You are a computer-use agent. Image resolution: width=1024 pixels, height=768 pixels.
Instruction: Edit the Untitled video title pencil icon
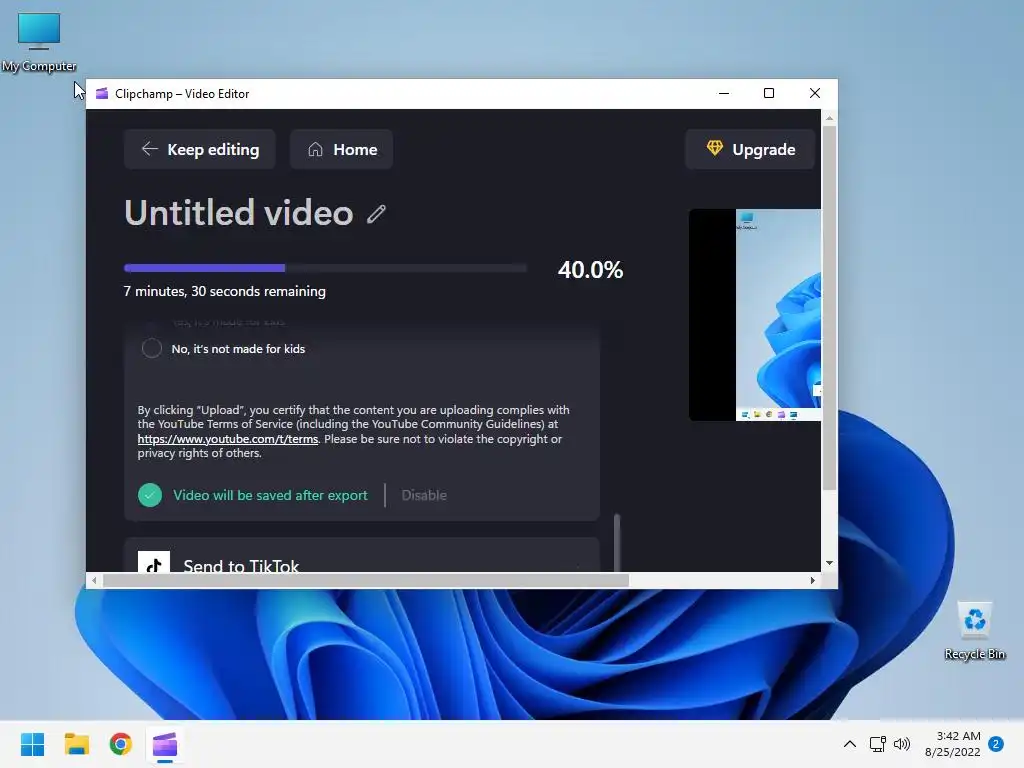point(376,214)
